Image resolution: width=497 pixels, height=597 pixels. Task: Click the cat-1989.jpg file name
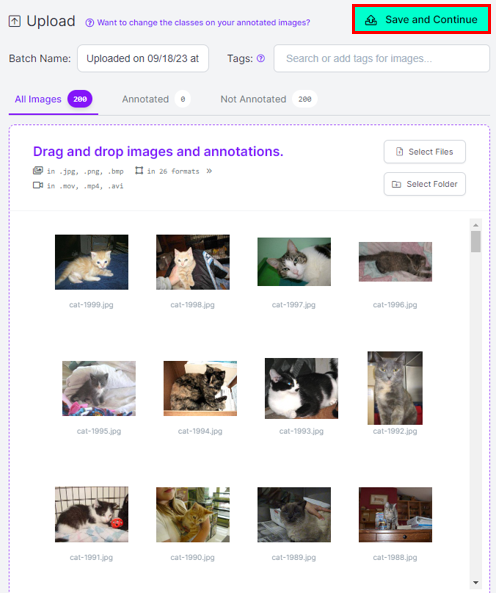point(294,557)
